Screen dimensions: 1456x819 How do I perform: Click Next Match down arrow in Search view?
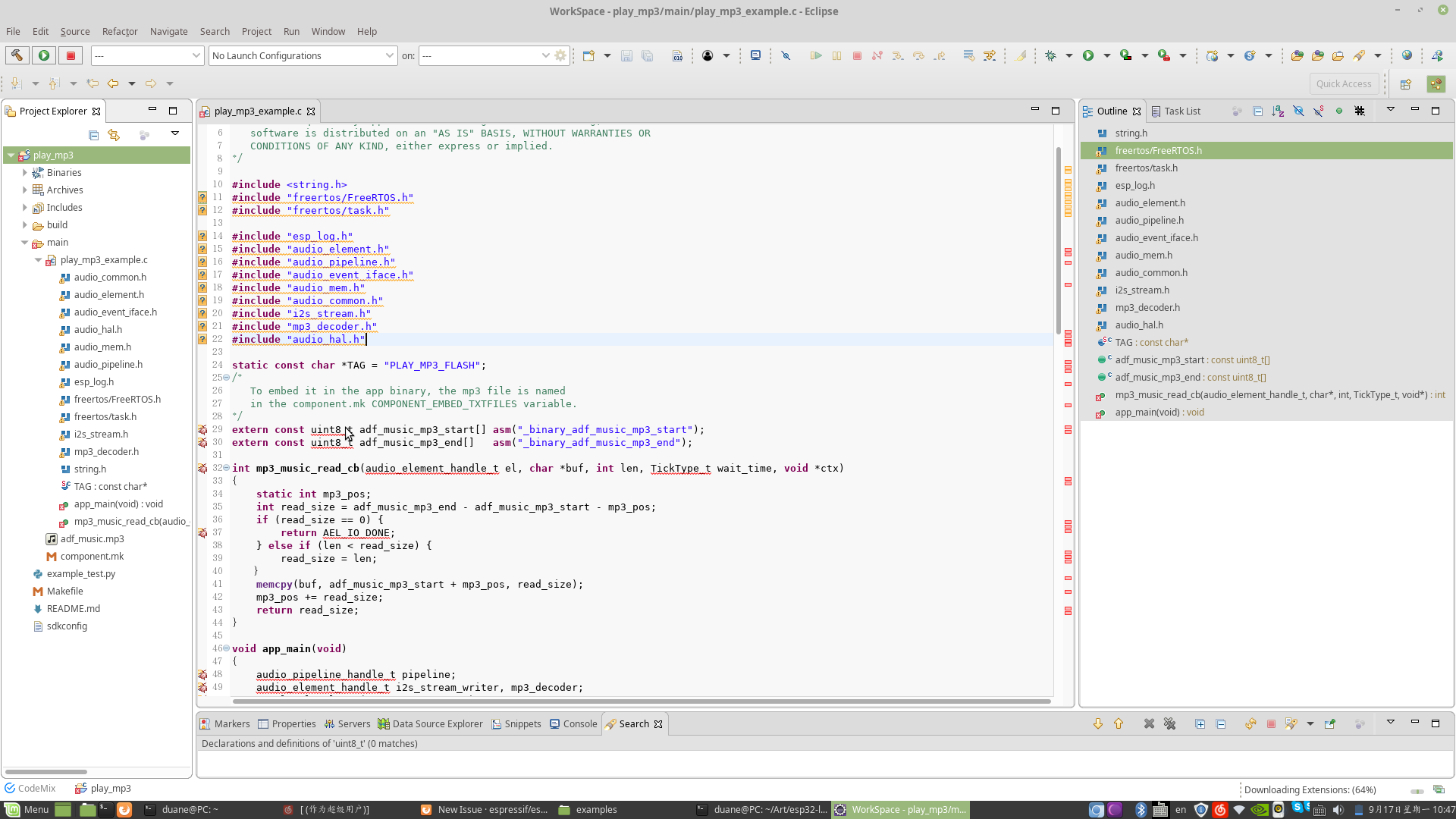(x=1097, y=724)
